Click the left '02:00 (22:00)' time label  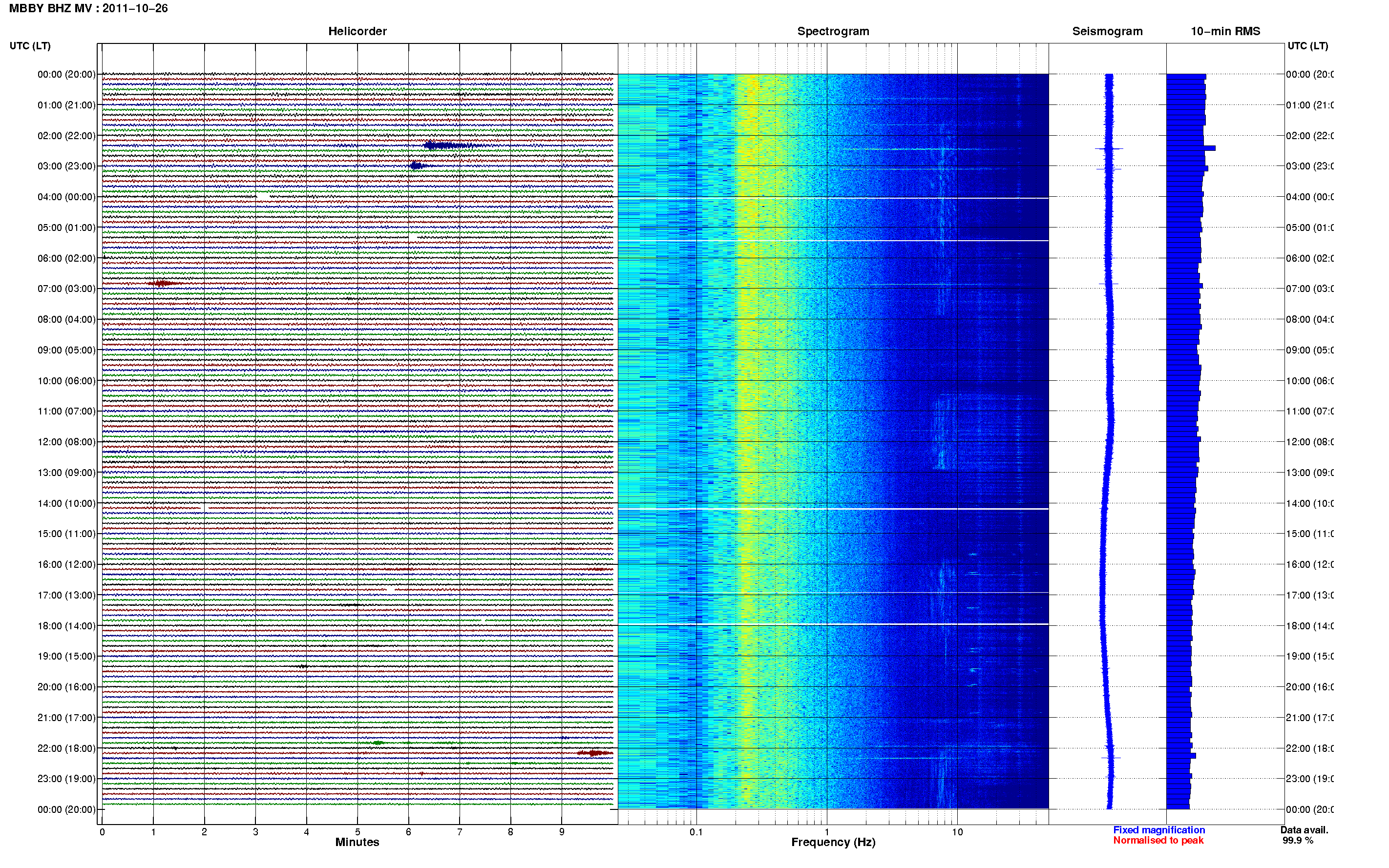[66, 136]
